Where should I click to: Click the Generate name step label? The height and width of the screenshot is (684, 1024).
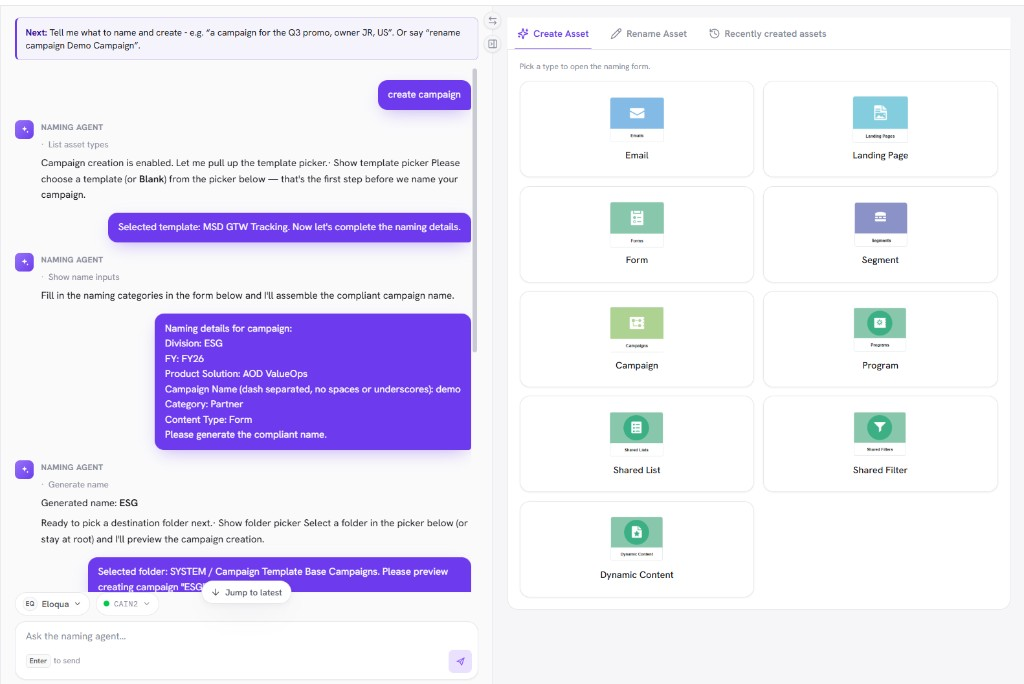click(x=78, y=485)
